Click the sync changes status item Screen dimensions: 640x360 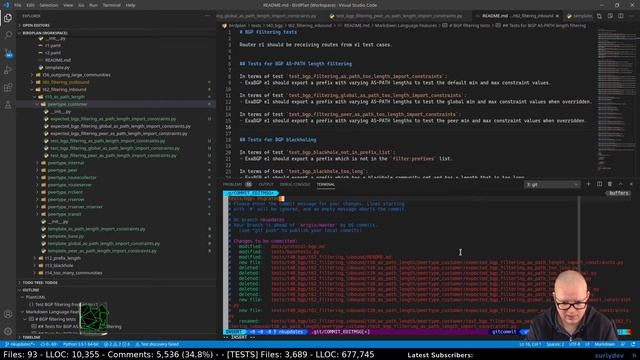click(49, 344)
